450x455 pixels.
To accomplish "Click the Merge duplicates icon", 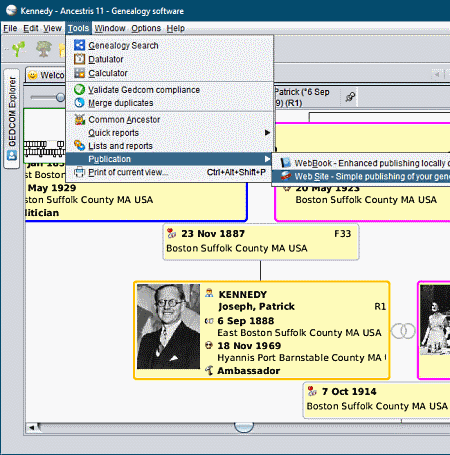I will click(79, 103).
